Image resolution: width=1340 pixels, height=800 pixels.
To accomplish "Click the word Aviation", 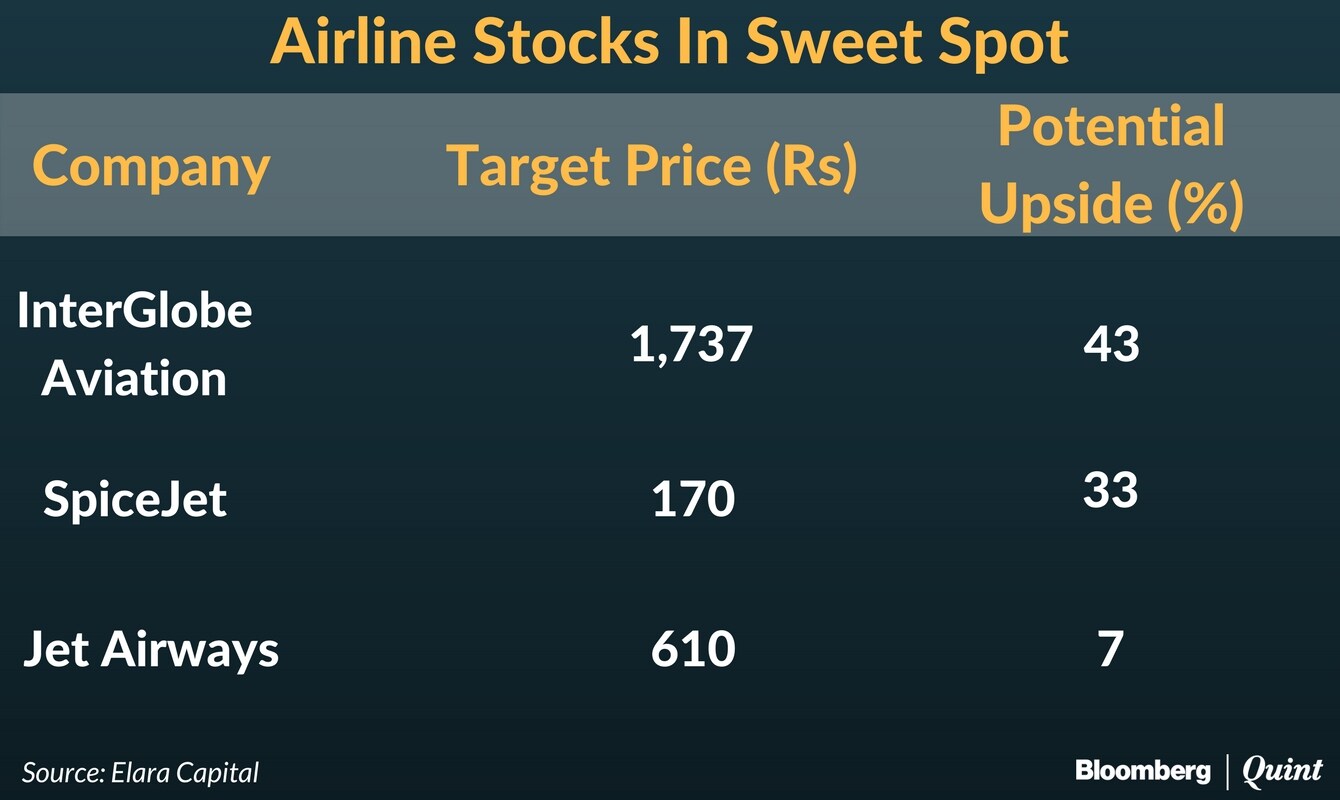I will (135, 379).
